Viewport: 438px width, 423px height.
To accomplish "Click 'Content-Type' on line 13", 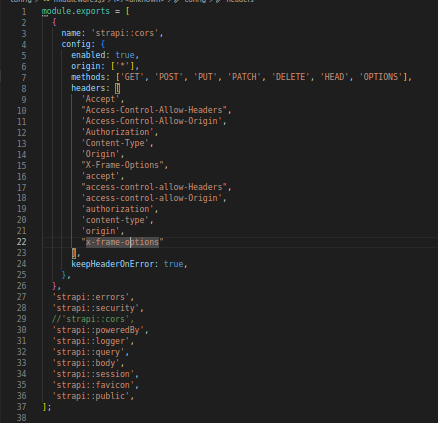I will click(x=115, y=143).
